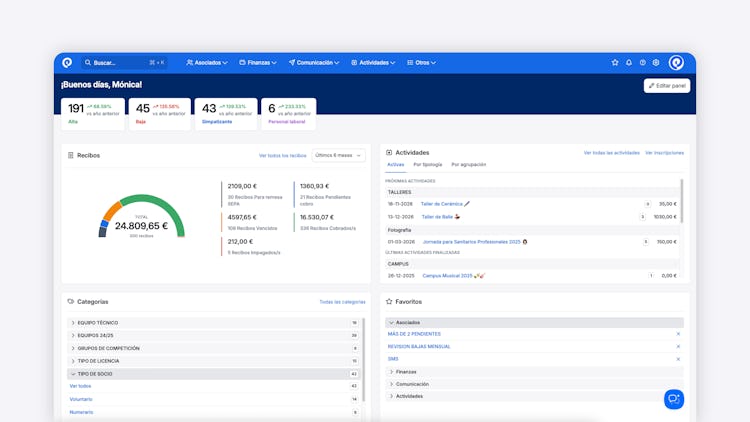Screen dimensions: 750x422
Task: Open Últimos 6 meses period dropdown
Action: 338,155
